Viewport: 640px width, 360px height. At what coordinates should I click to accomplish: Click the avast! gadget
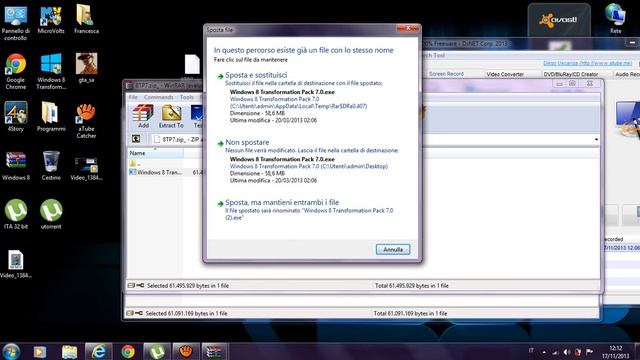pyautogui.click(x=559, y=20)
